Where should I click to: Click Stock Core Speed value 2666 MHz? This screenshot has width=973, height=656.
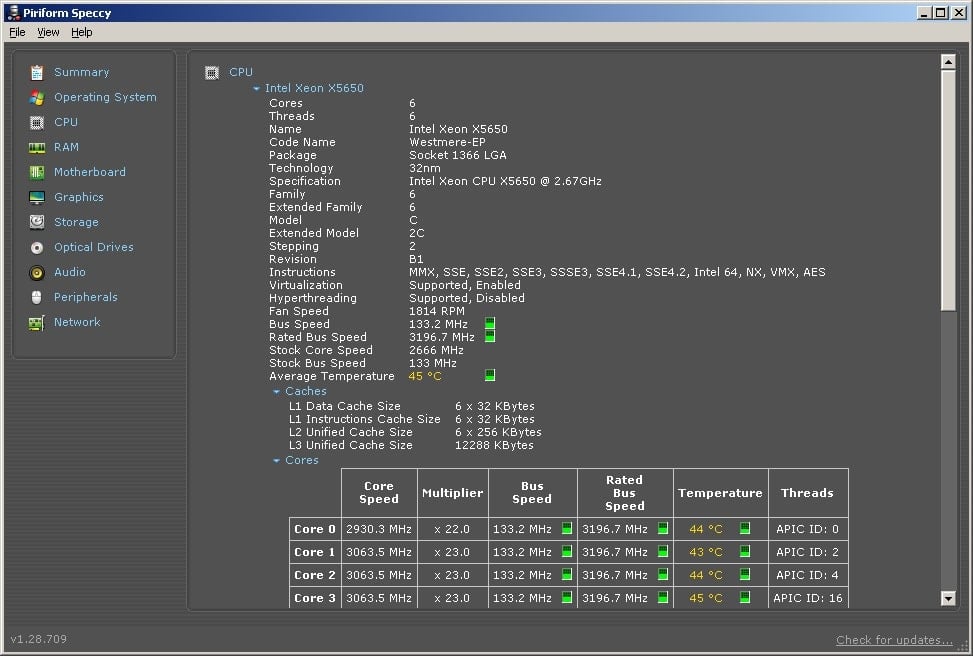coord(436,350)
